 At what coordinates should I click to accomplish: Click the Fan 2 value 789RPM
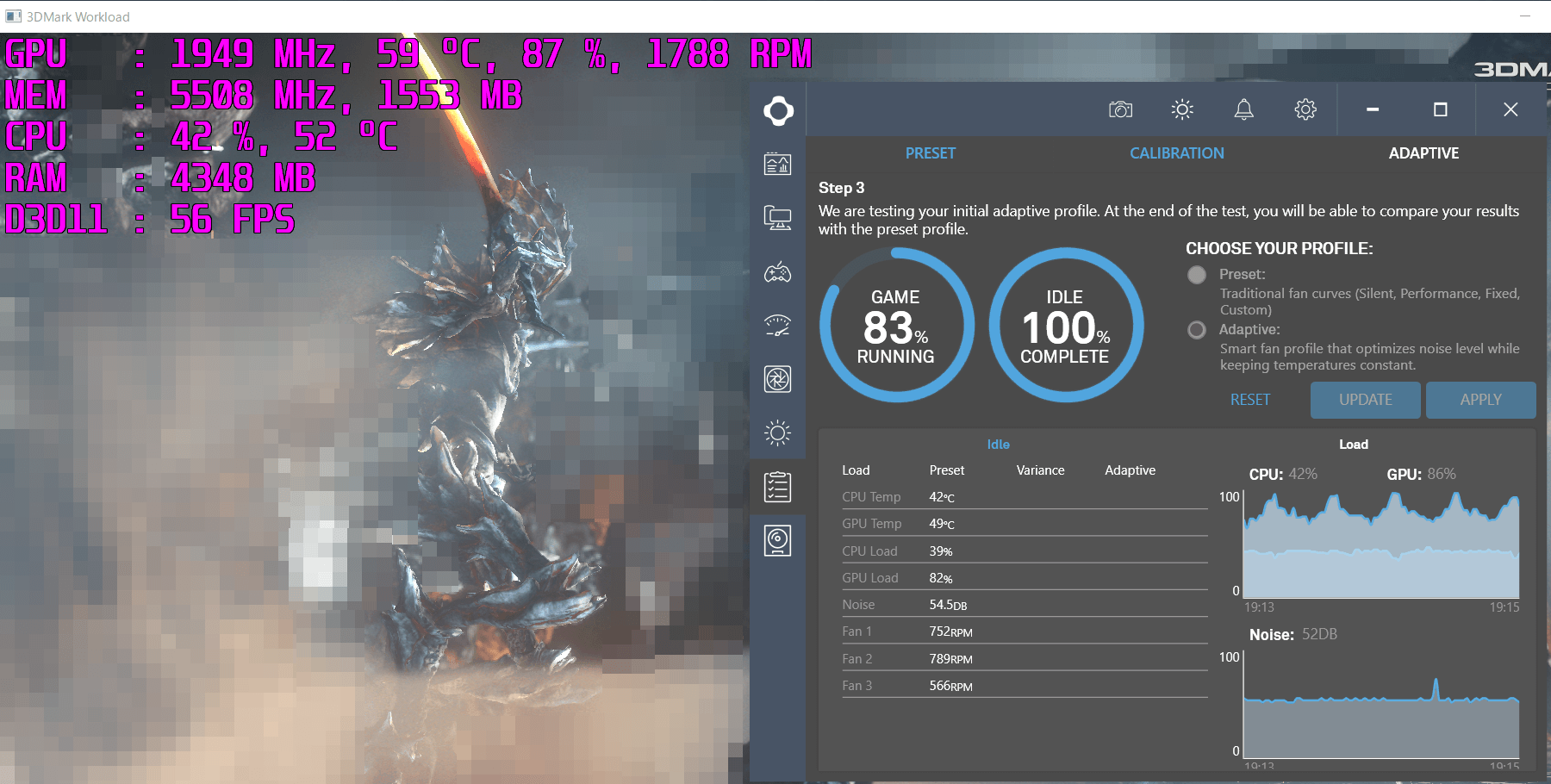[x=950, y=659]
